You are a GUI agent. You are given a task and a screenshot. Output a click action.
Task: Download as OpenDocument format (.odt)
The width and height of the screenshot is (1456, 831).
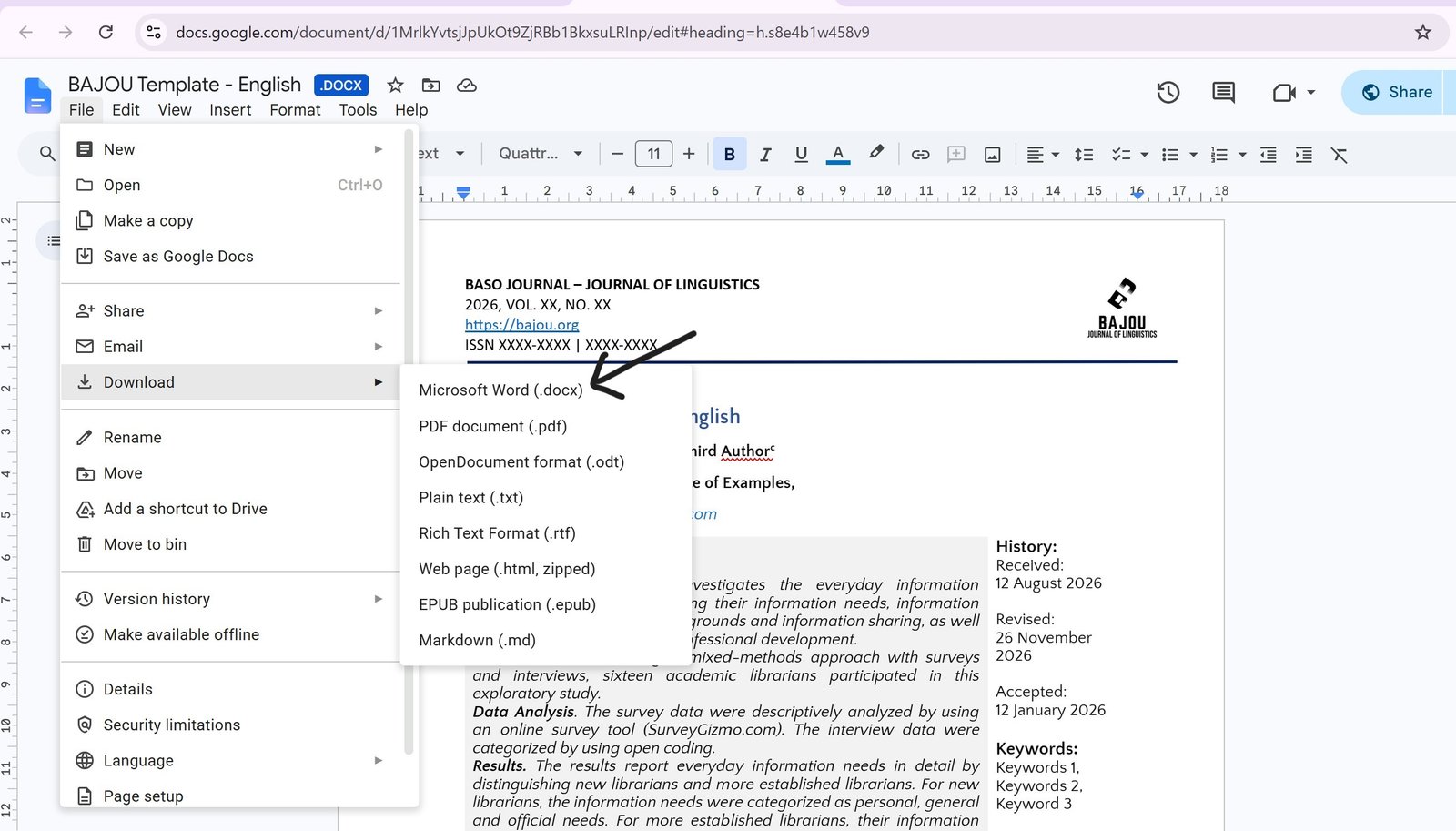click(x=545, y=461)
